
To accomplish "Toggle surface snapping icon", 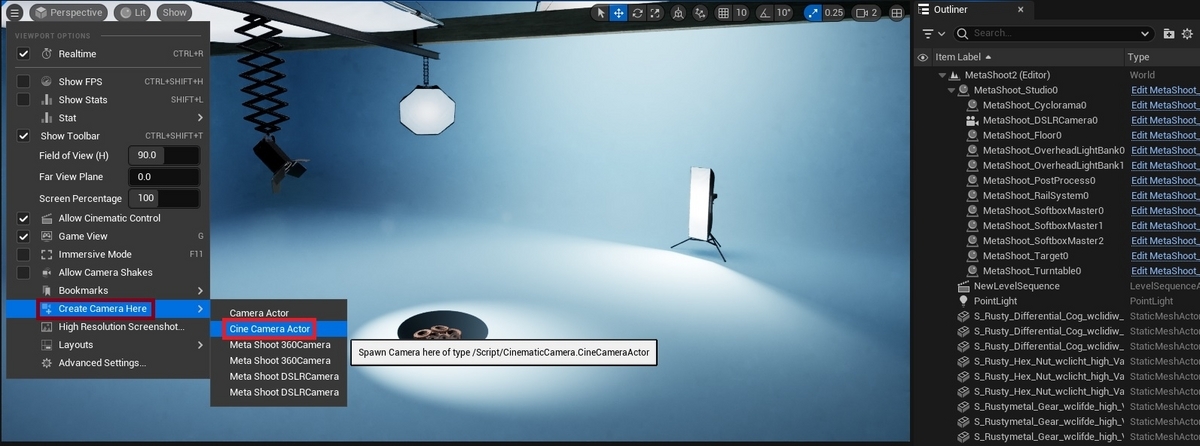I will pyautogui.click(x=701, y=13).
